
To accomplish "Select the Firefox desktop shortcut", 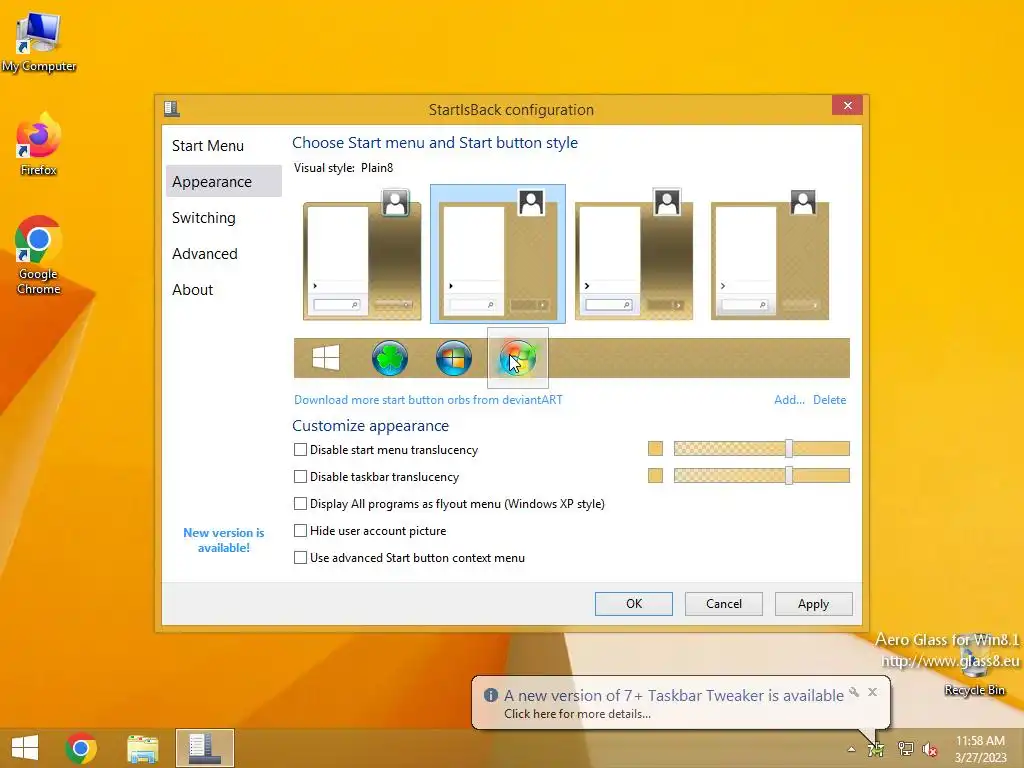I will coord(39,145).
